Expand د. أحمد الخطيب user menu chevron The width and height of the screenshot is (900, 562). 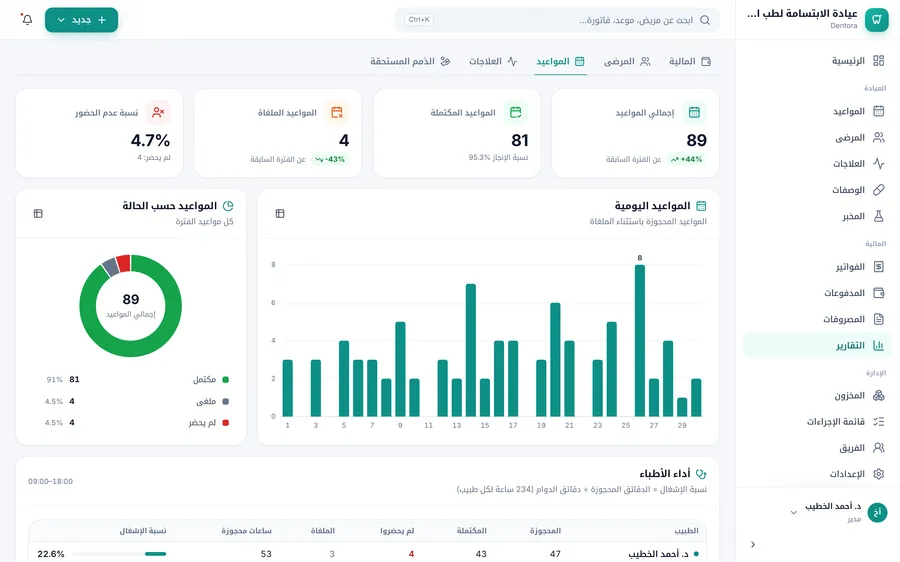pyautogui.click(x=793, y=512)
